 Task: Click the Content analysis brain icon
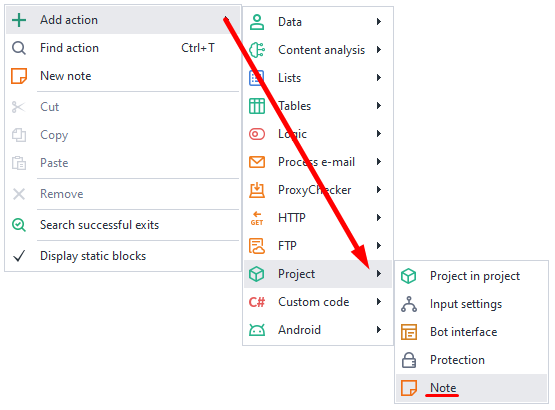click(257, 50)
